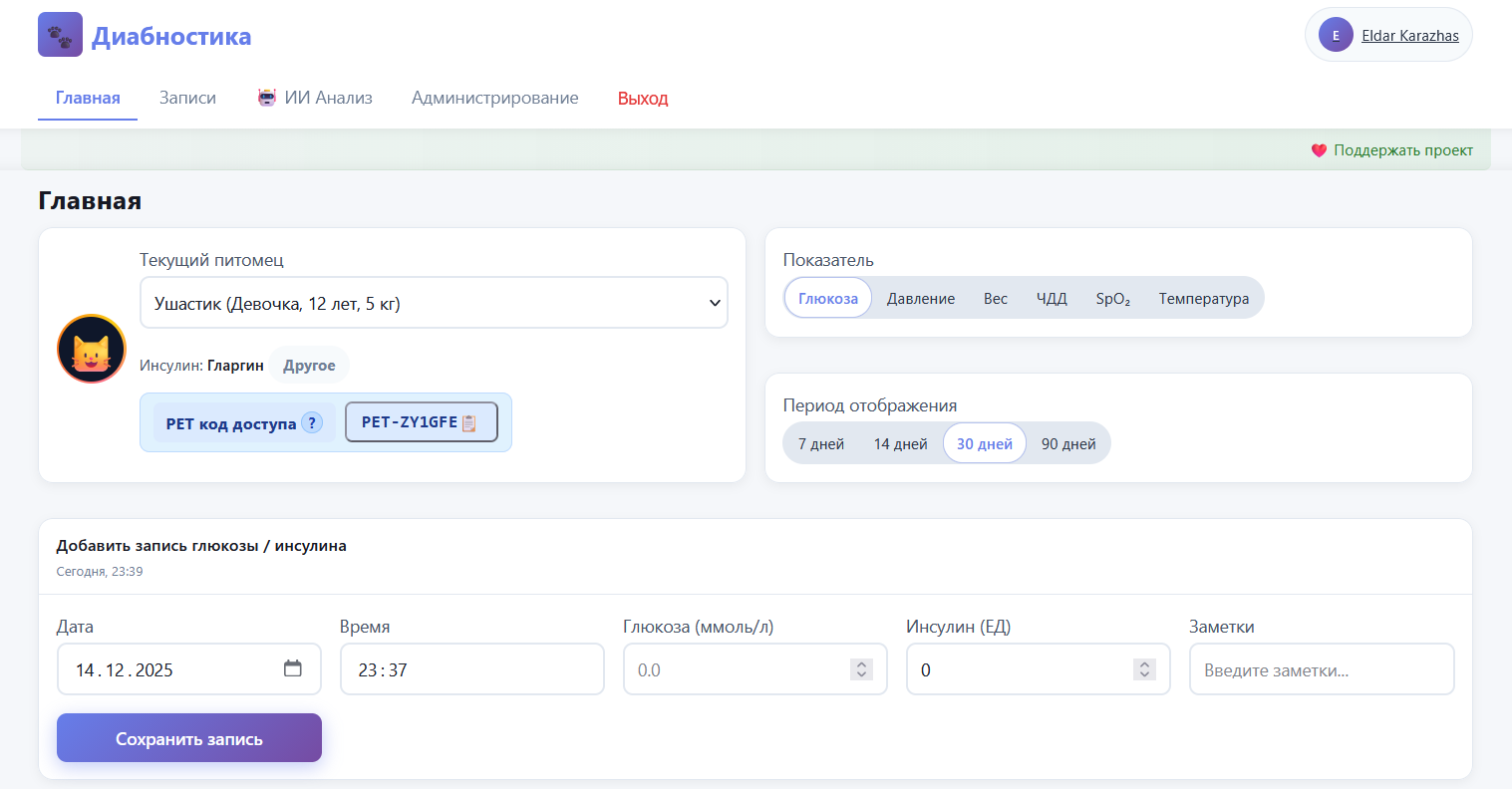Click the robot icon by ИИ Анализ
The image size is (1512, 789).
[x=266, y=98]
